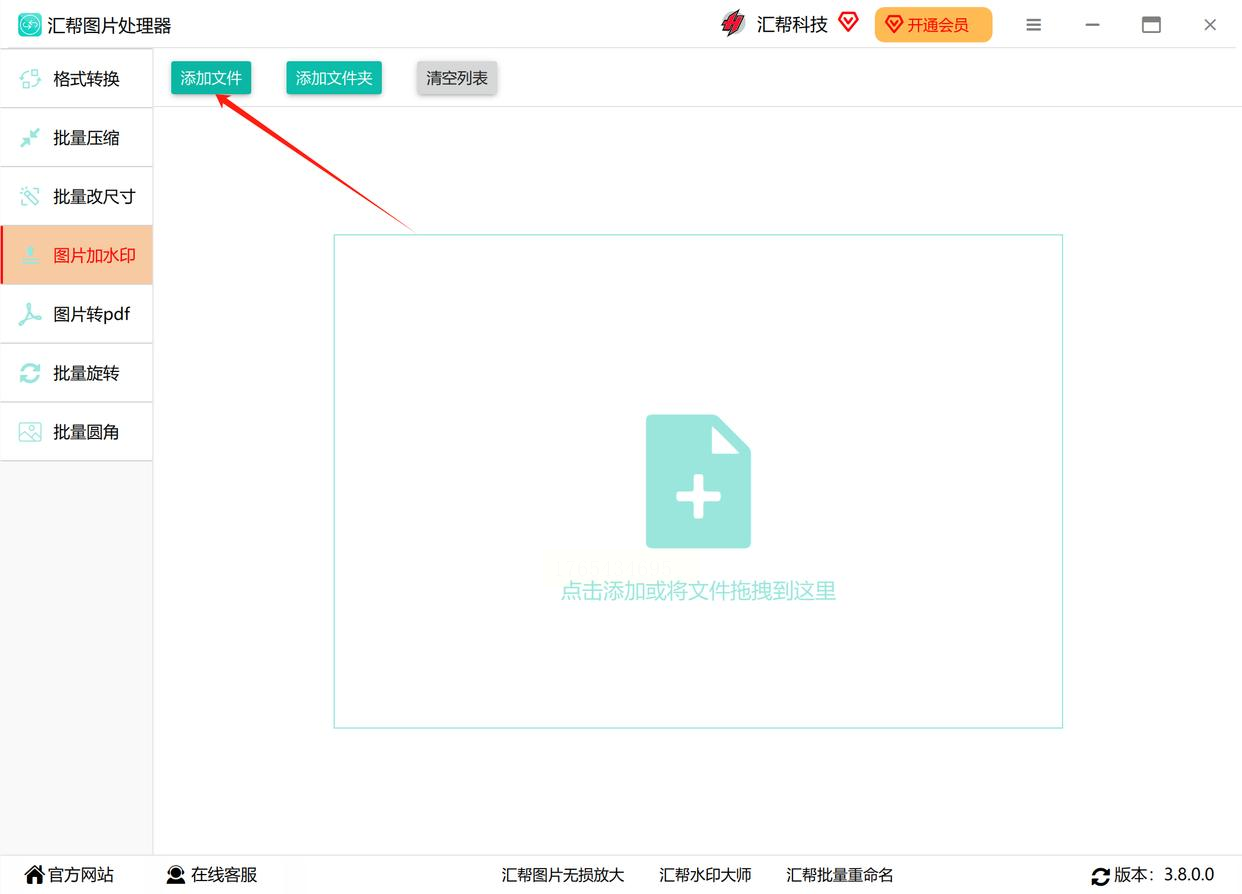The image size is (1242, 894).
Task: Click the 图片加水印 stamp icon
Action: 31,256
